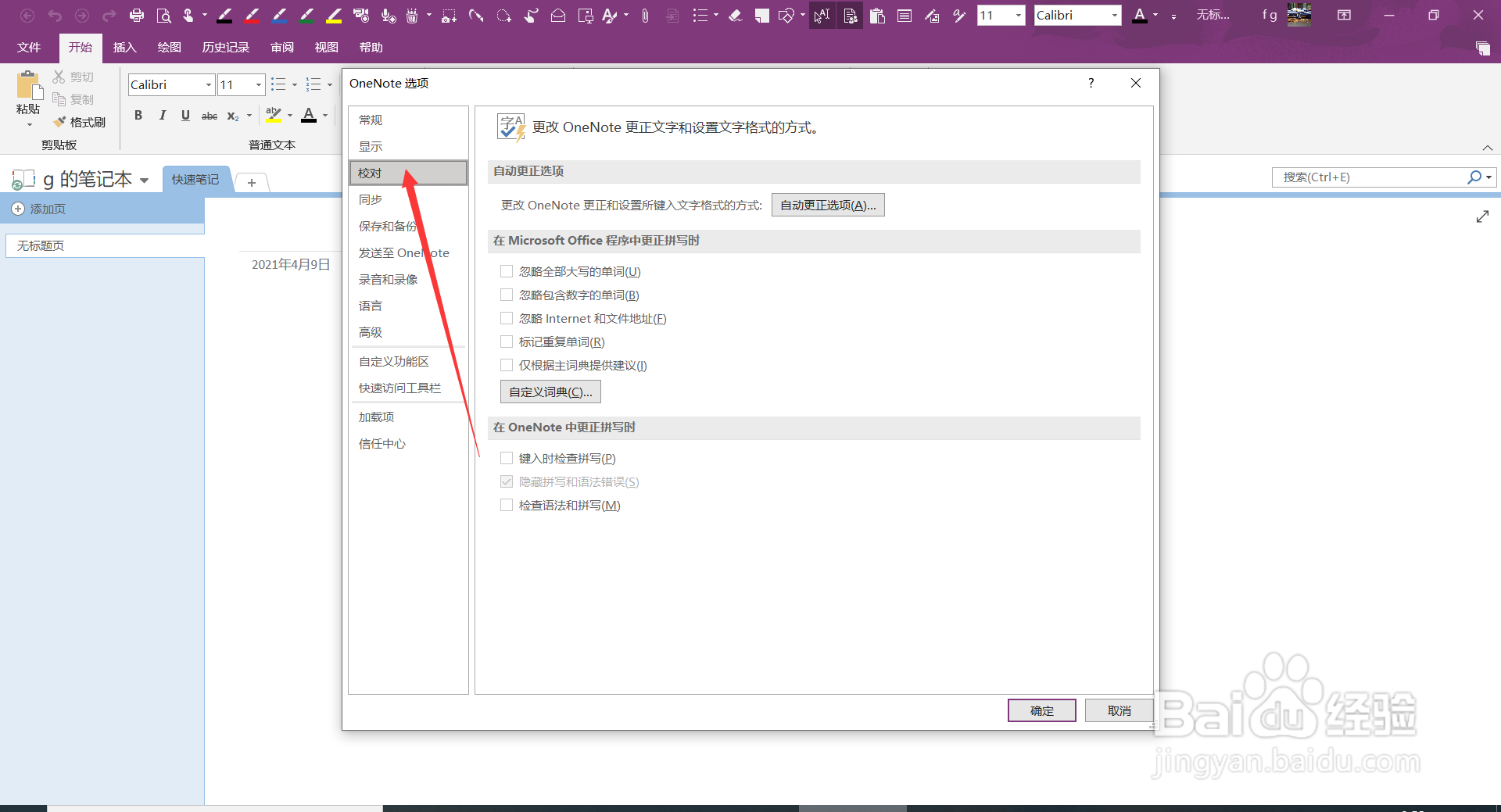The image size is (1501, 812).
Task: Open search scope dropdown arrow
Action: click(1488, 177)
